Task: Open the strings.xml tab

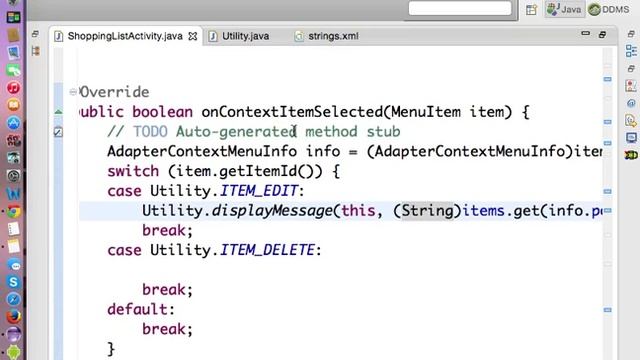Action: pos(333,36)
